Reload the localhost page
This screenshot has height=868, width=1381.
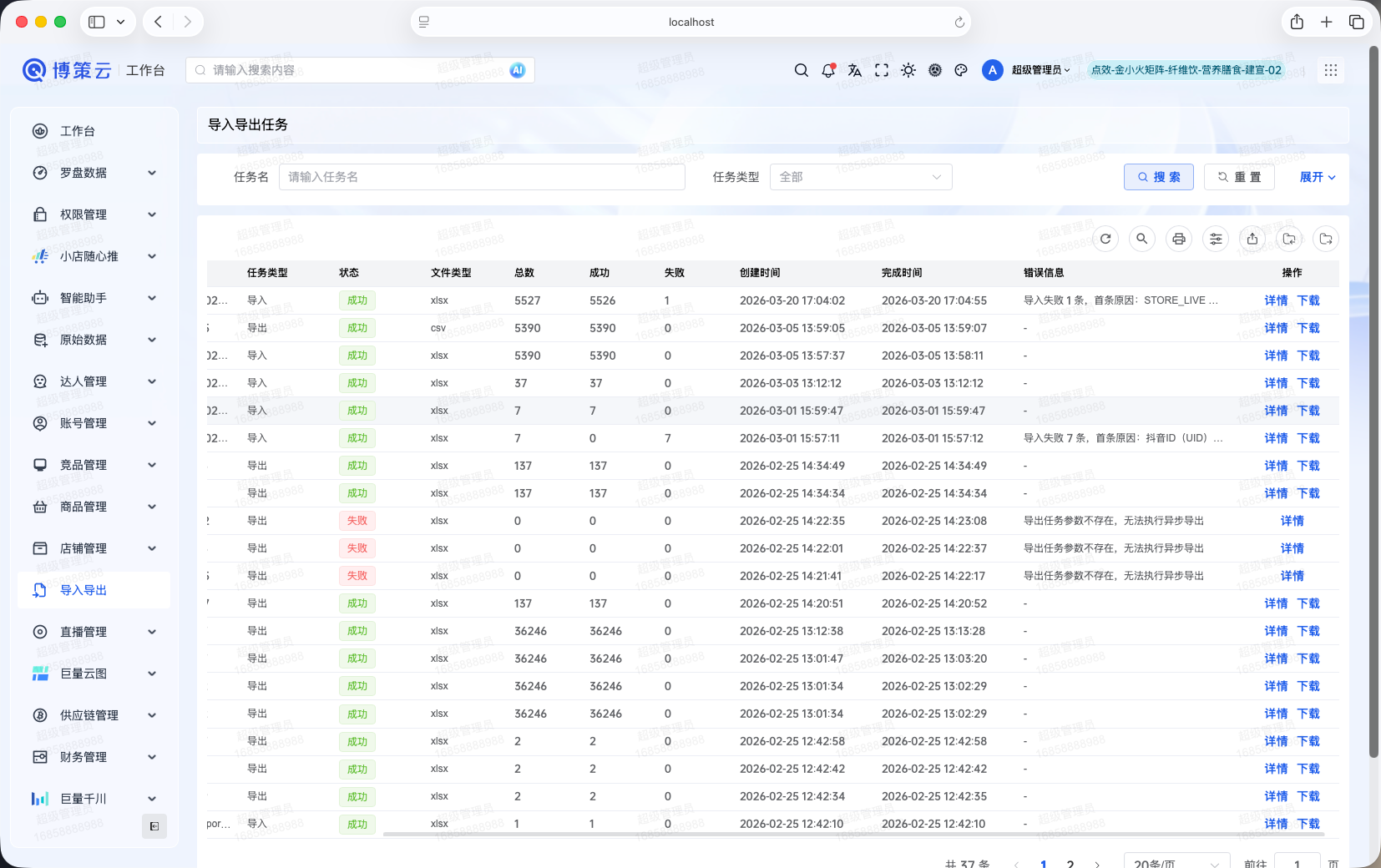(x=959, y=23)
